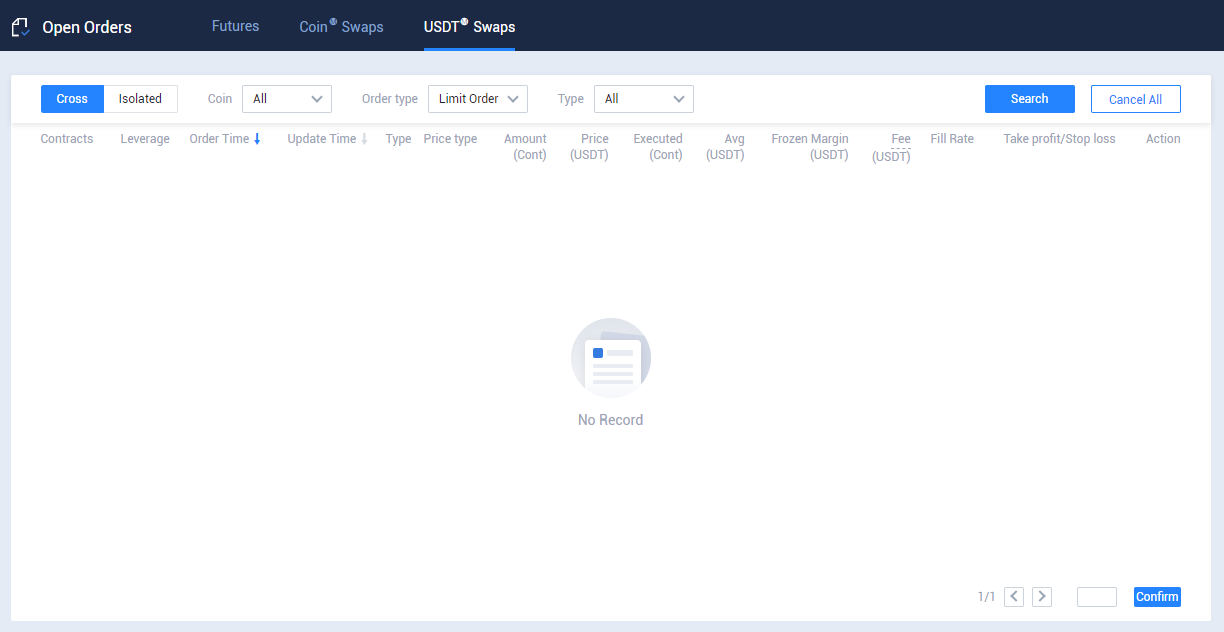Viewport: 1224px width, 632px height.
Task: Click Cancel All orders button
Action: (x=1135, y=99)
